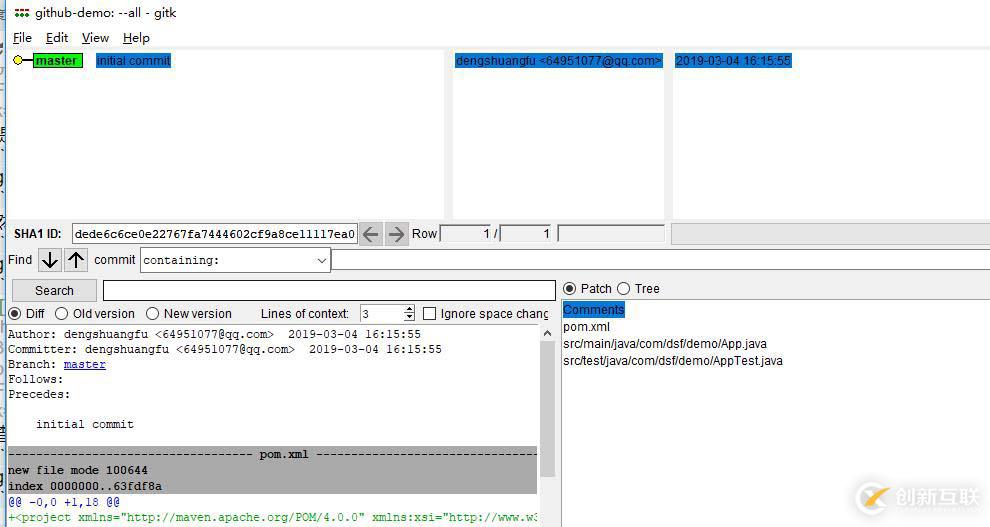Click the total Row count field
The image size is (990, 527).
(525, 234)
